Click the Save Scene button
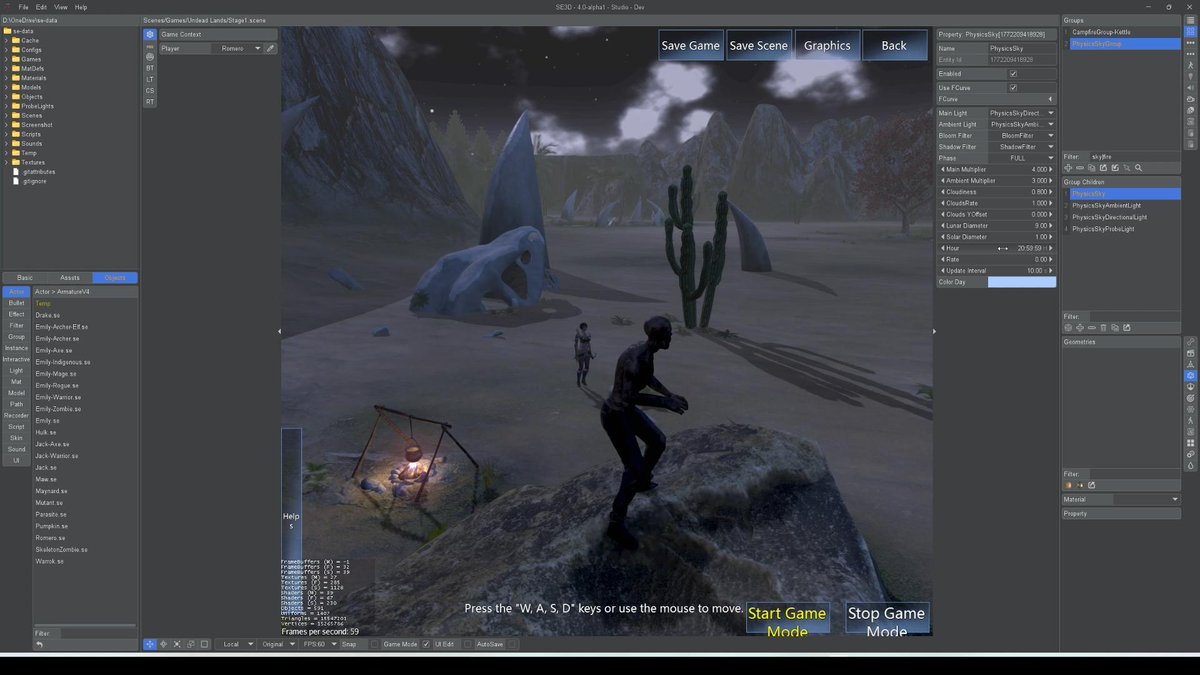The height and width of the screenshot is (675, 1200). coord(758,45)
